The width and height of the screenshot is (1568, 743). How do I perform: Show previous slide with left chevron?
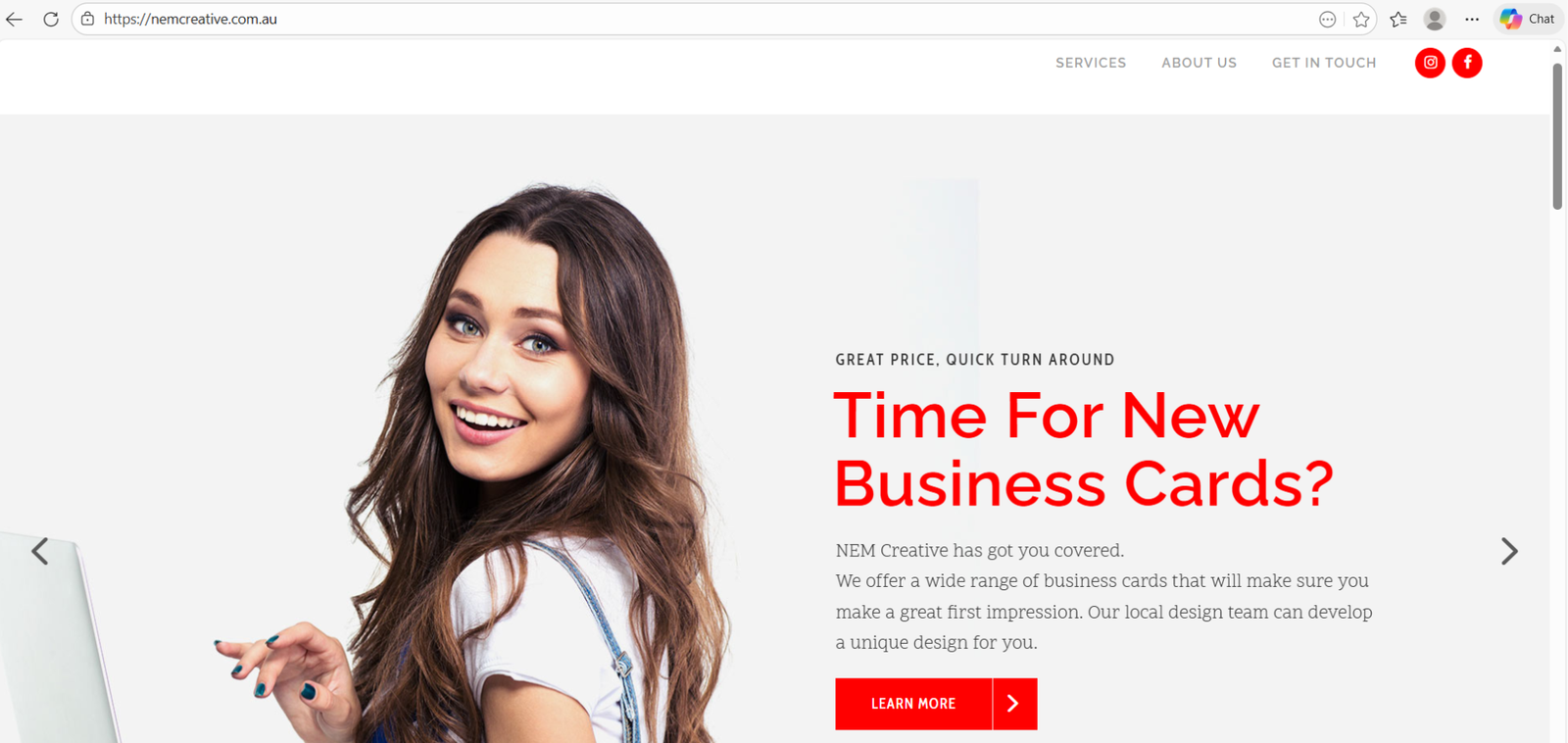[39, 551]
